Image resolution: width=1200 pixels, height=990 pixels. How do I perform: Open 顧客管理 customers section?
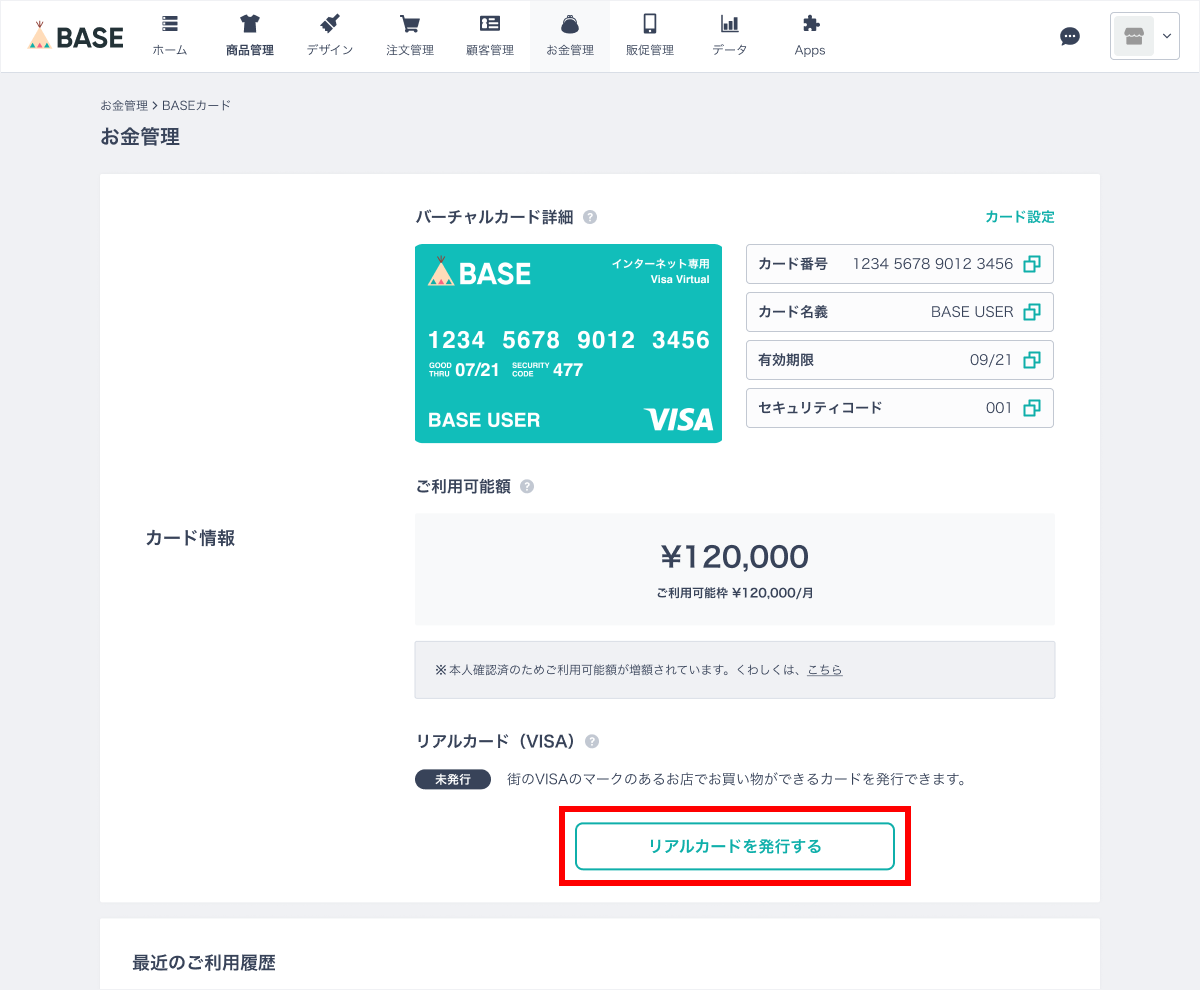coord(490,36)
